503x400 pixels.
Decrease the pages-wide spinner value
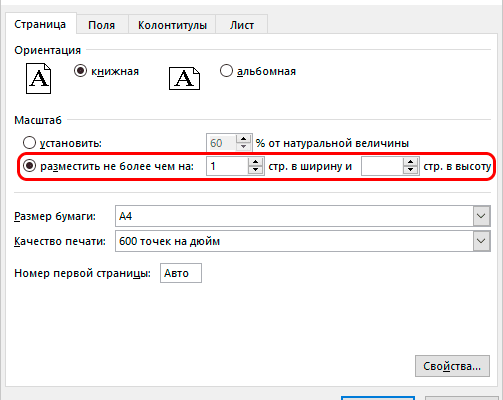pos(255,170)
